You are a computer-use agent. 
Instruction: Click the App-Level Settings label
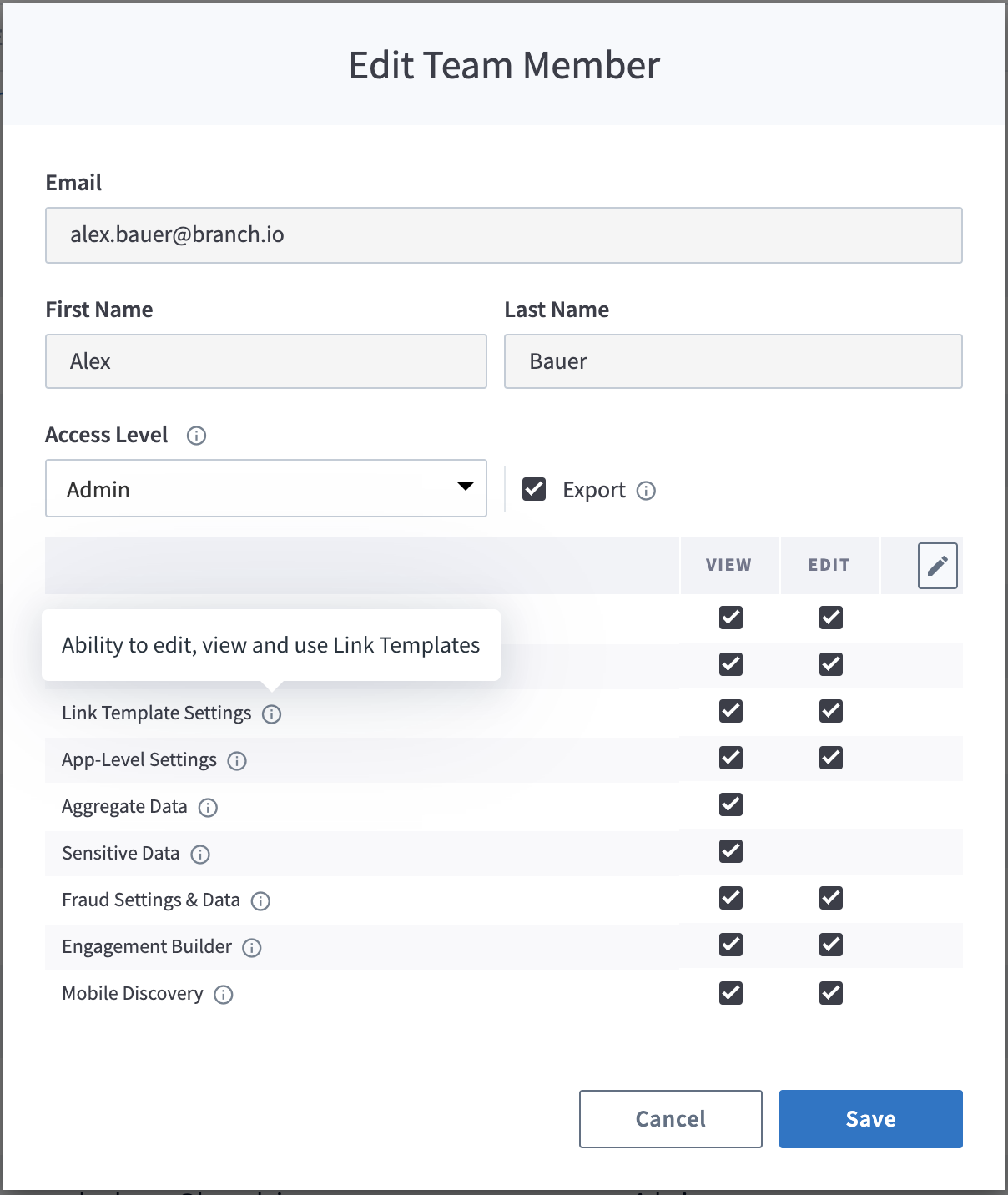(x=139, y=759)
